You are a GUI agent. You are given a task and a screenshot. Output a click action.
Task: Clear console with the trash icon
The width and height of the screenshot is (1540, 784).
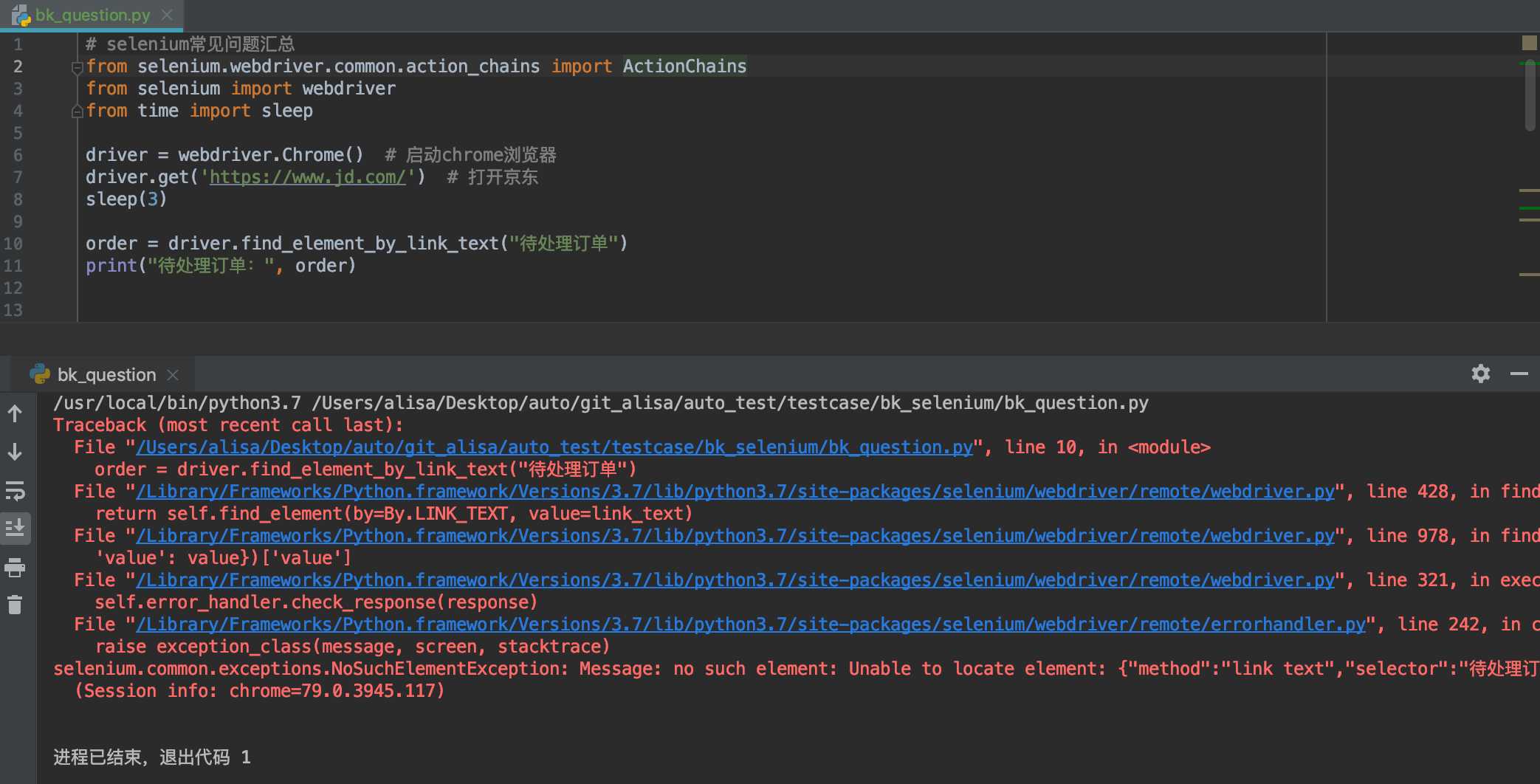(x=15, y=605)
